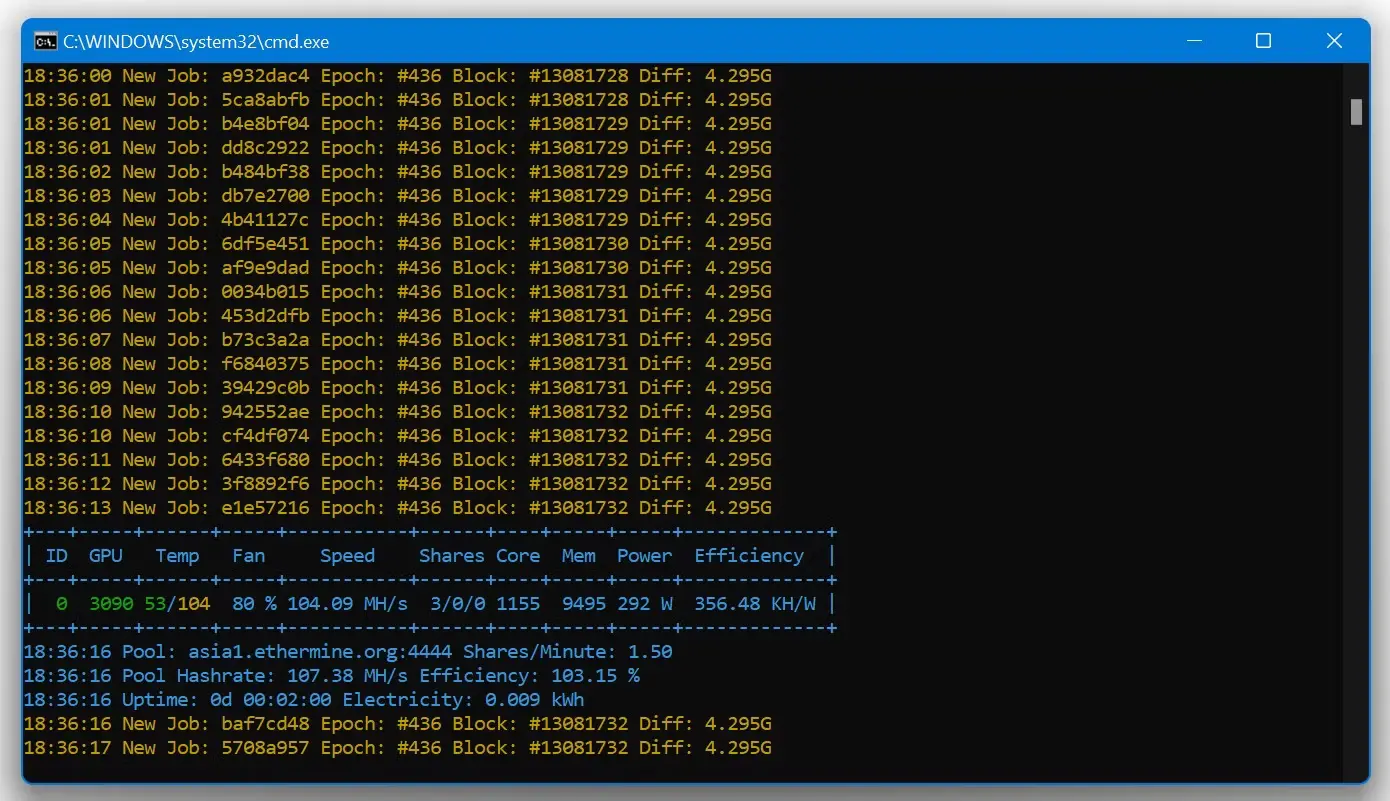
Task: Click the C:\WINDOWS\system32\cmd.exe title text
Action: (x=196, y=42)
